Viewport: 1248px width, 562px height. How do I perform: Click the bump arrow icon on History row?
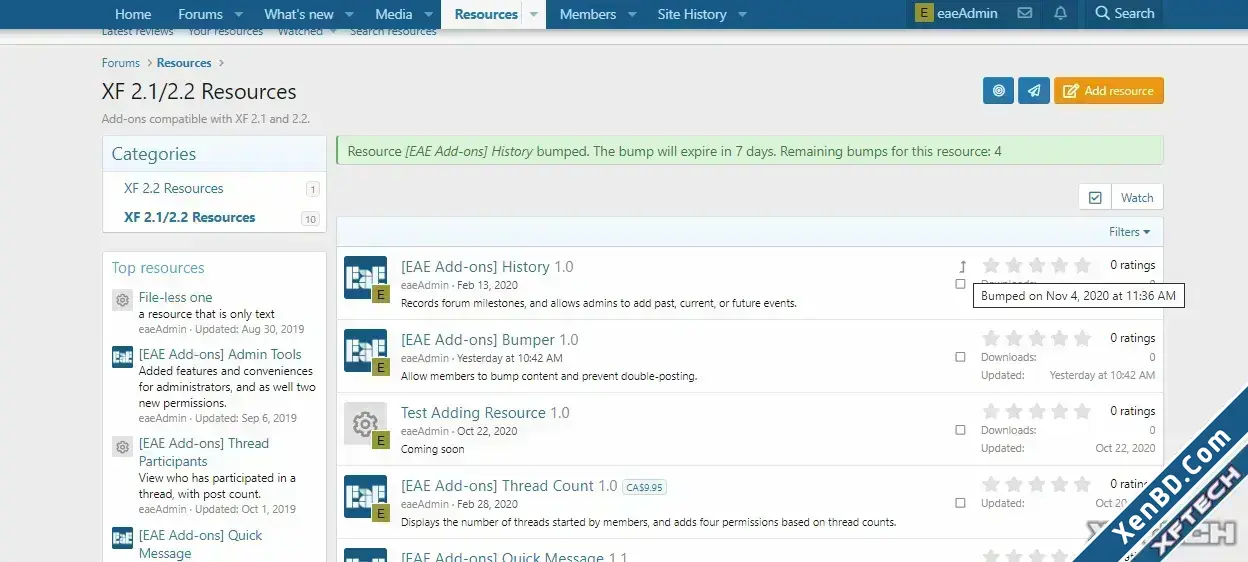(x=962, y=266)
